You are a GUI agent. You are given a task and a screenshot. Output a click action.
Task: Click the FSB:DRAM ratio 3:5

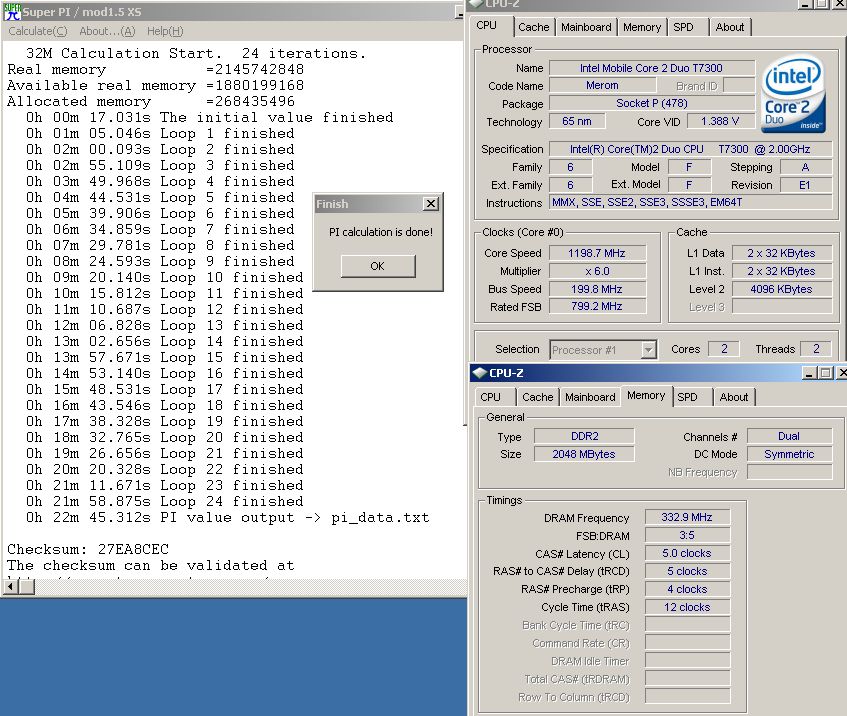pyautogui.click(x=687, y=536)
